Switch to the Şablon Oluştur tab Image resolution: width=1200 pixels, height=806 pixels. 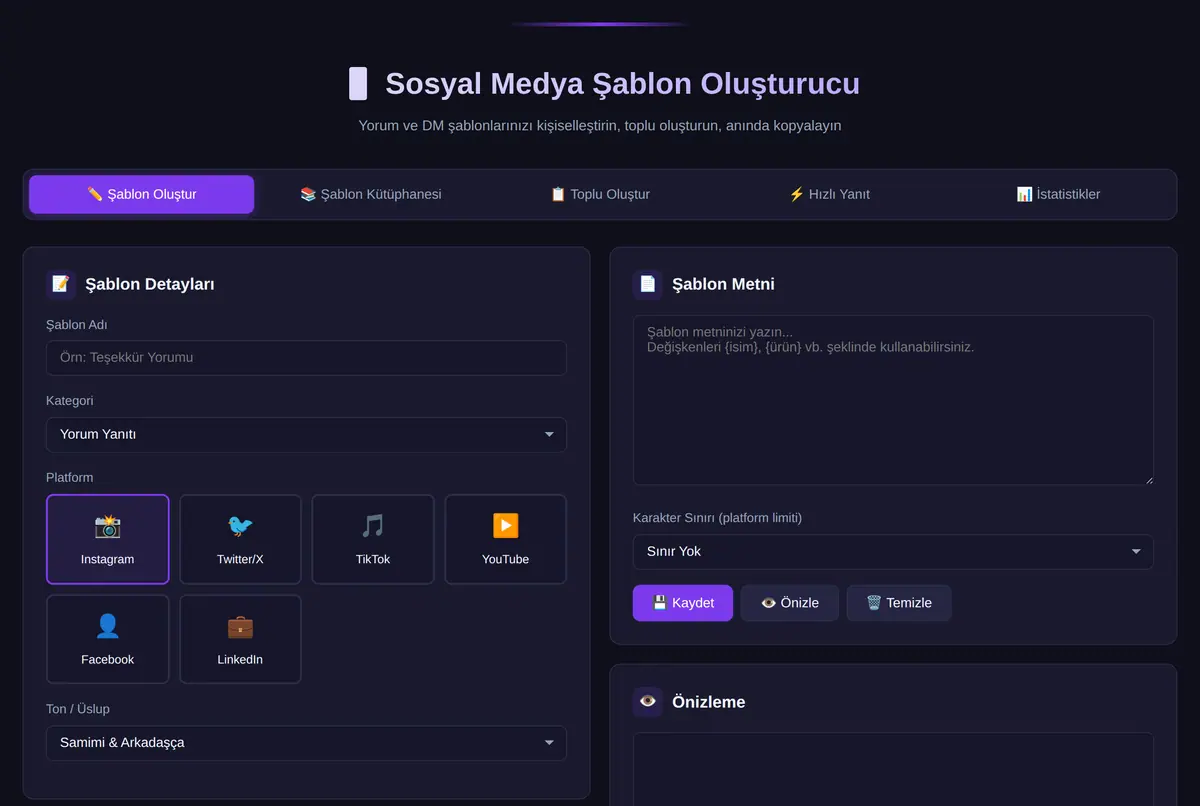141,194
